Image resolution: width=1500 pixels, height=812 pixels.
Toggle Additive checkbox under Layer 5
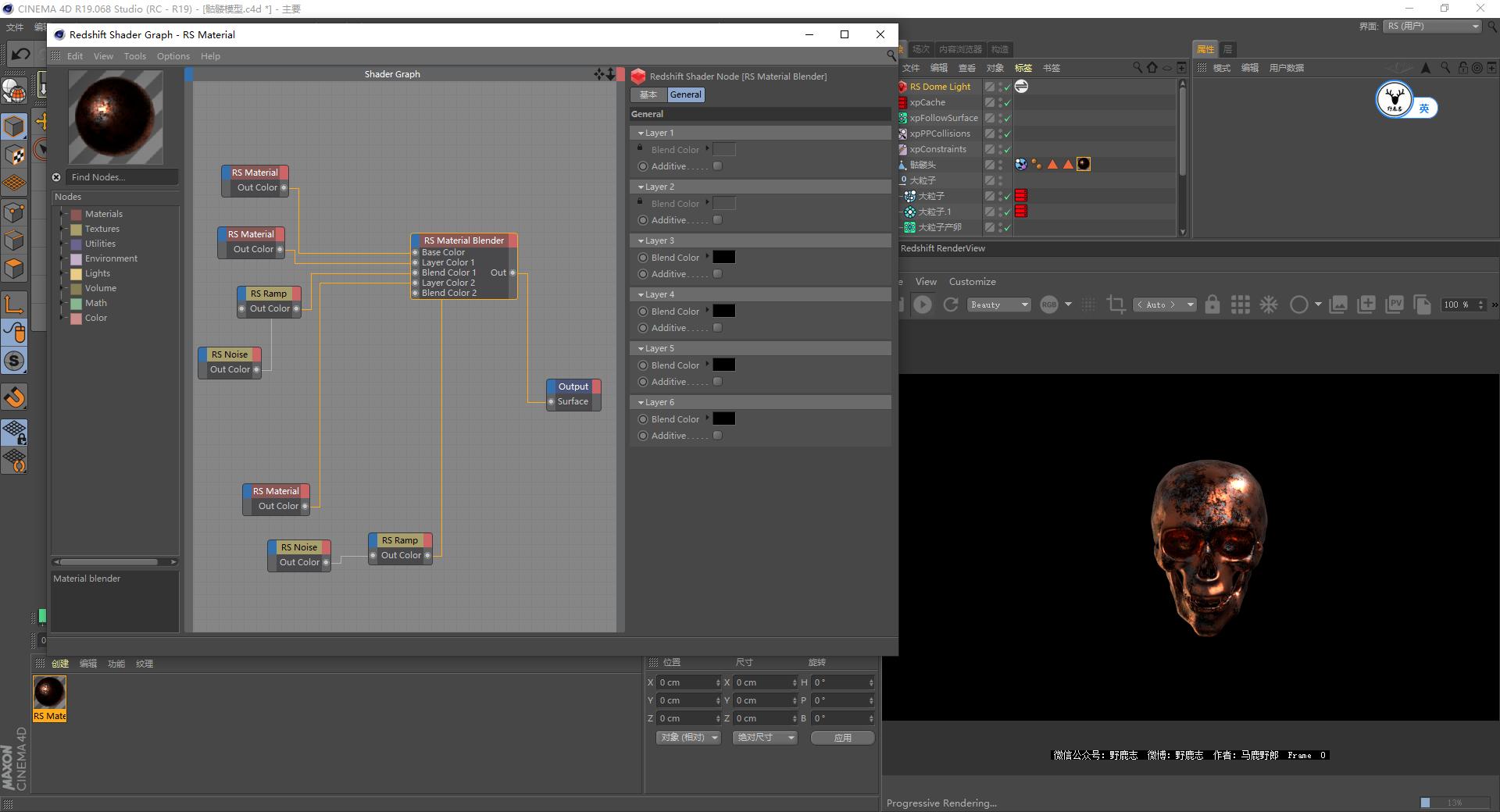click(x=718, y=382)
